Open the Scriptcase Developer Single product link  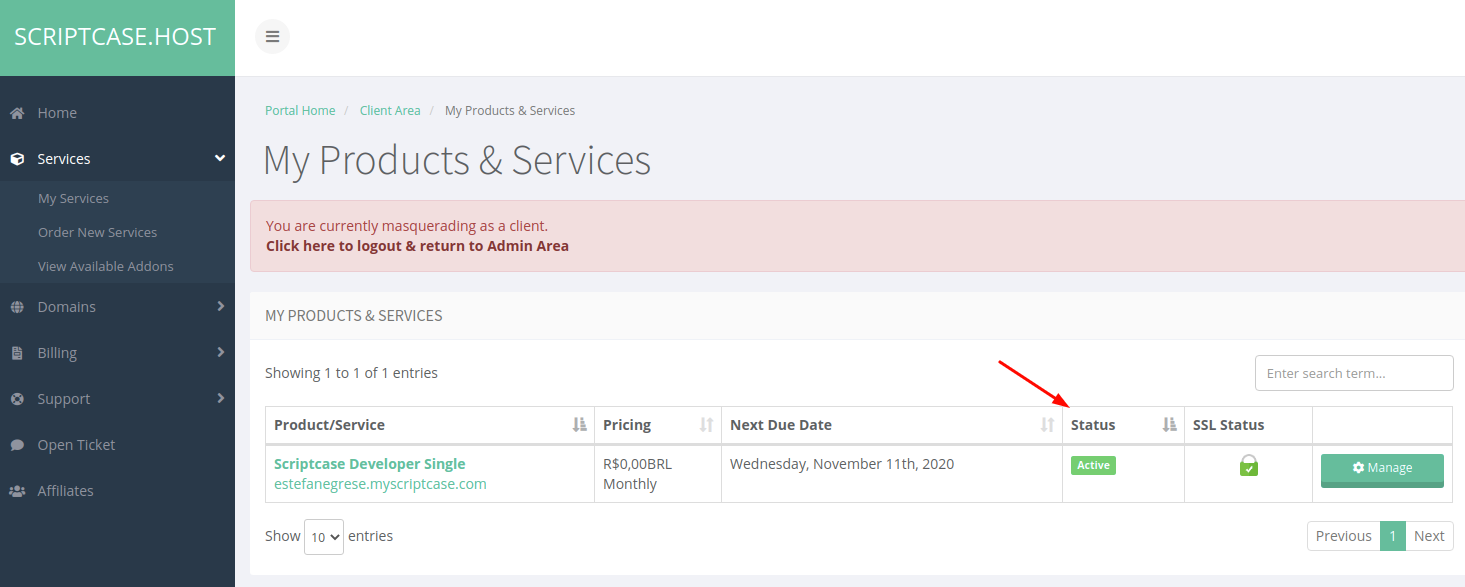(x=370, y=464)
